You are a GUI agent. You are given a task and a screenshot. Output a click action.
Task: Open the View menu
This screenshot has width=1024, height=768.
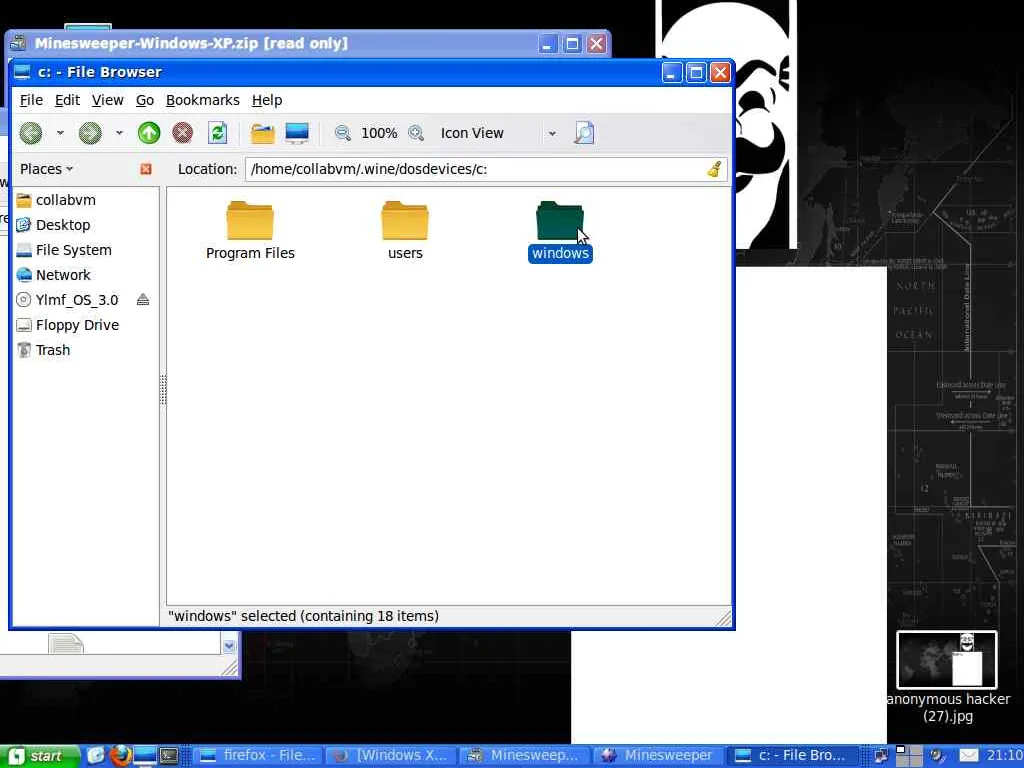pyautogui.click(x=108, y=100)
